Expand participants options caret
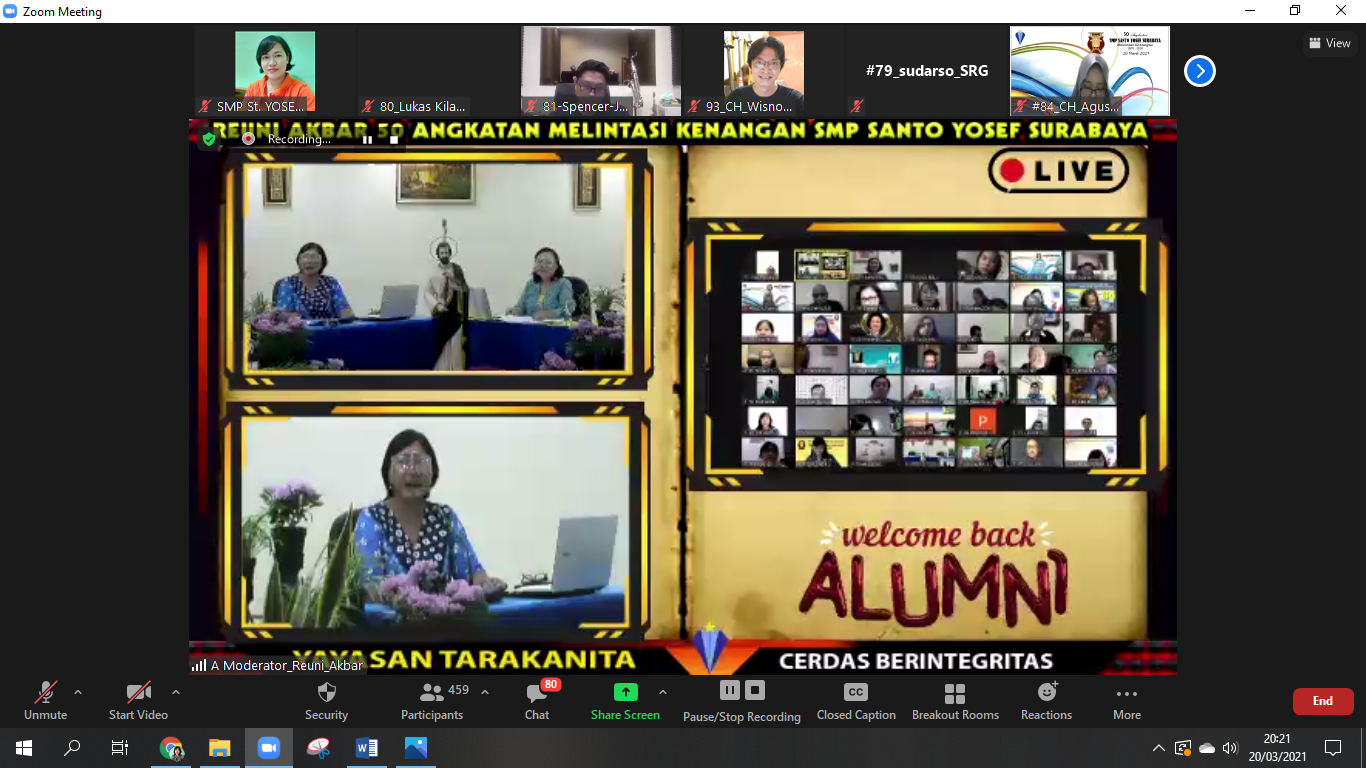The height and width of the screenshot is (768, 1366). coord(485,692)
